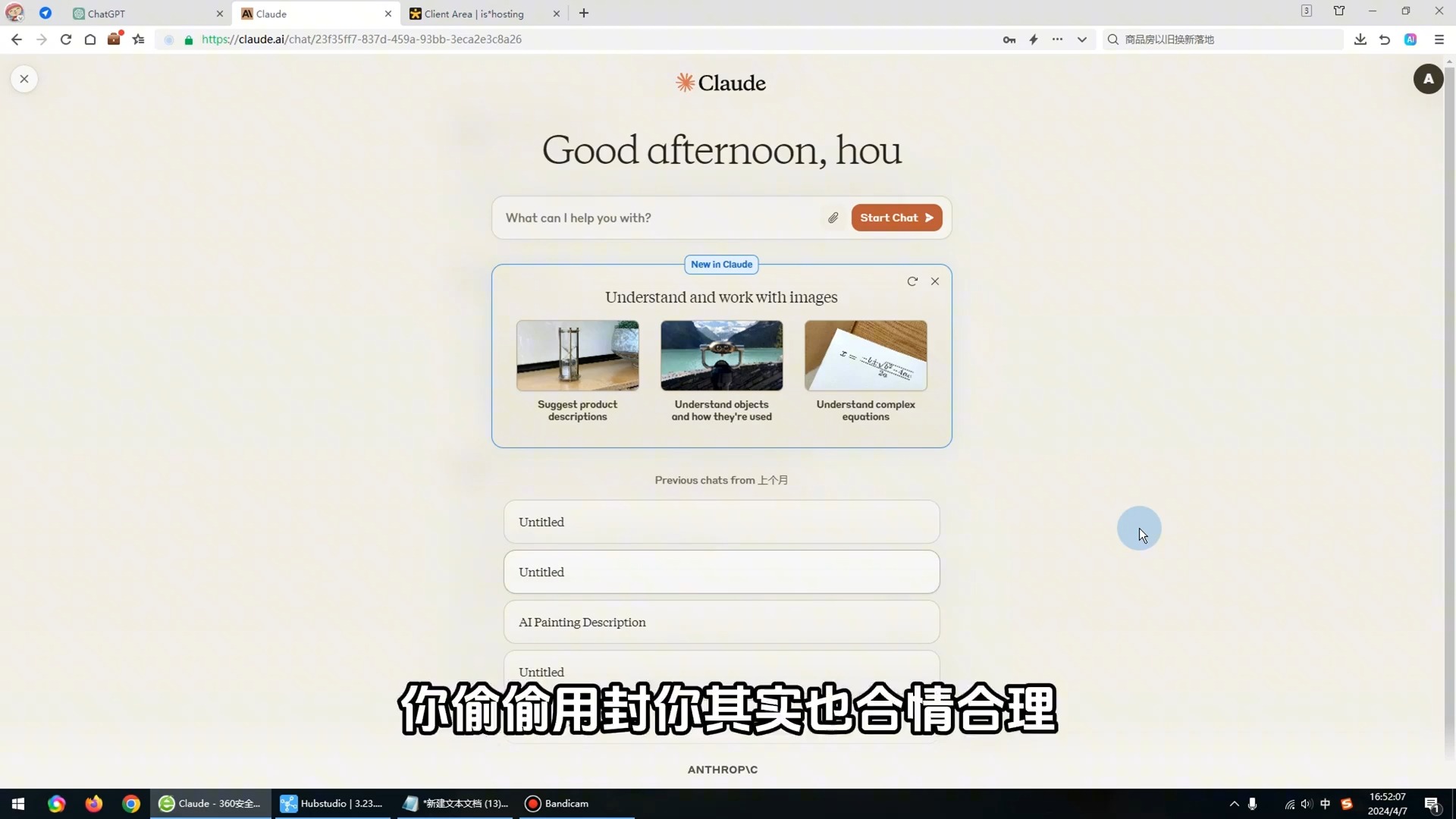Dismiss the New in Claude card

click(935, 281)
